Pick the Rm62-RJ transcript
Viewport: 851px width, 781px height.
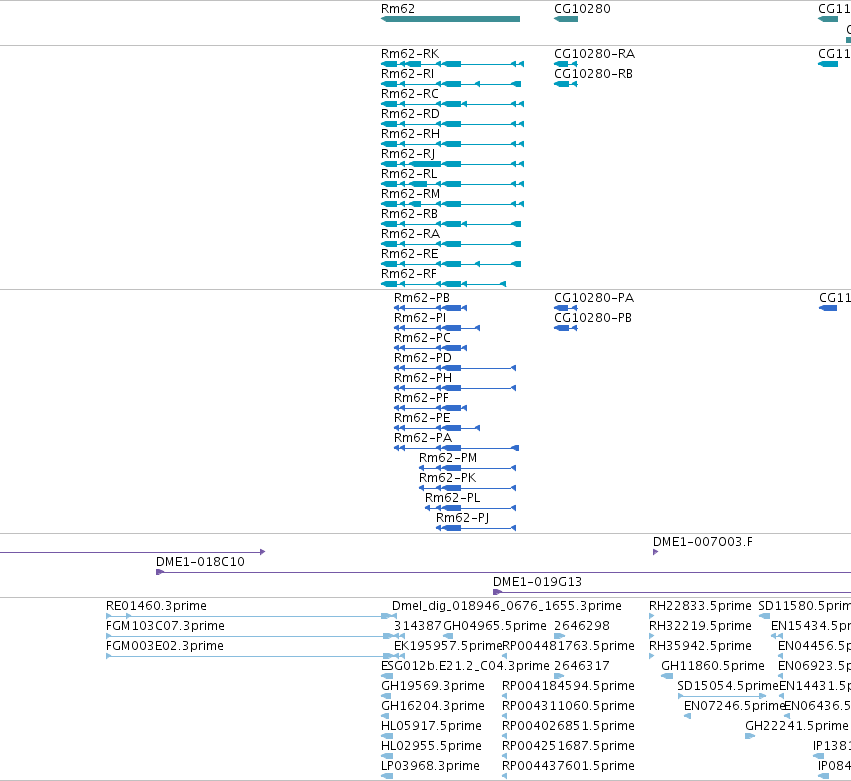pyautogui.click(x=453, y=164)
